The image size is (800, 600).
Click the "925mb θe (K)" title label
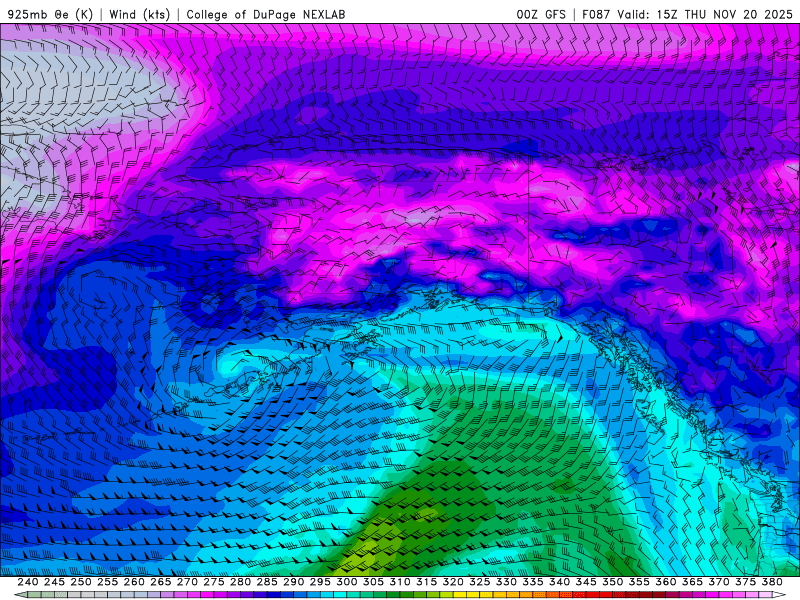tap(50, 14)
